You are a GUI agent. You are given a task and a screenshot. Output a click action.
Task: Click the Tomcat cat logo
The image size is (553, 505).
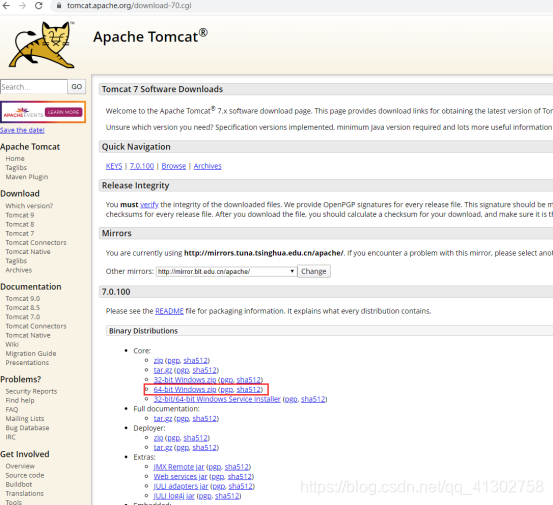click(42, 45)
